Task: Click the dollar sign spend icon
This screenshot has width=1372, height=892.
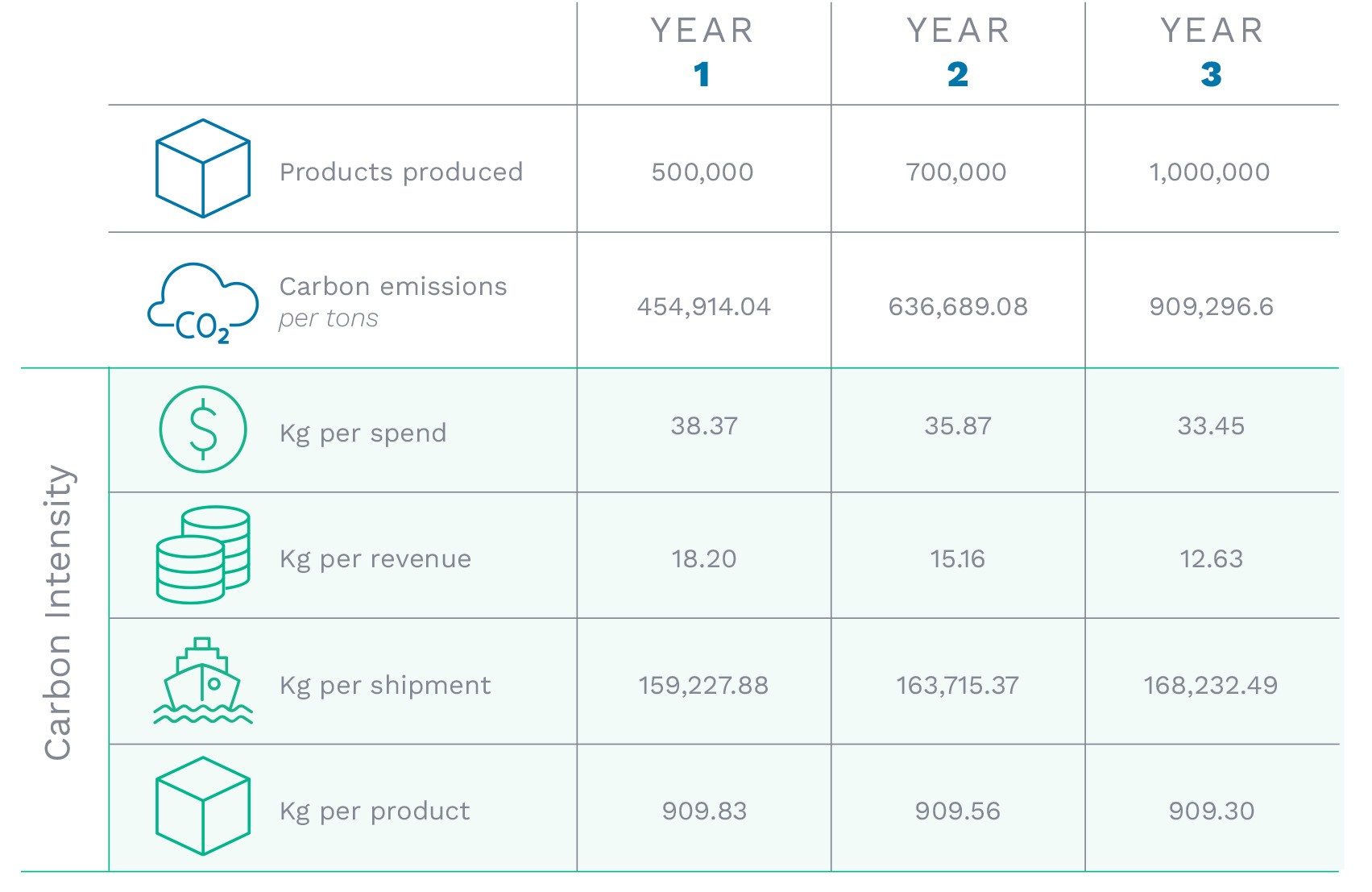Action: (x=202, y=429)
